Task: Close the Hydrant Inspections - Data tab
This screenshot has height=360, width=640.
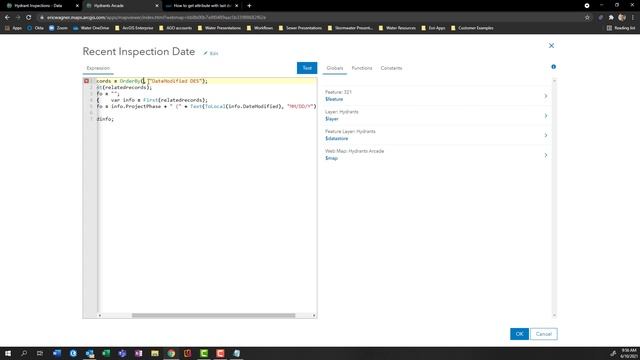Action: (x=77, y=6)
